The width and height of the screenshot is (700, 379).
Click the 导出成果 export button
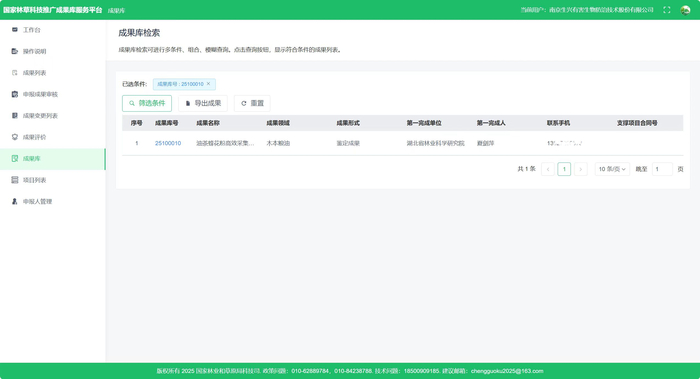pos(203,103)
